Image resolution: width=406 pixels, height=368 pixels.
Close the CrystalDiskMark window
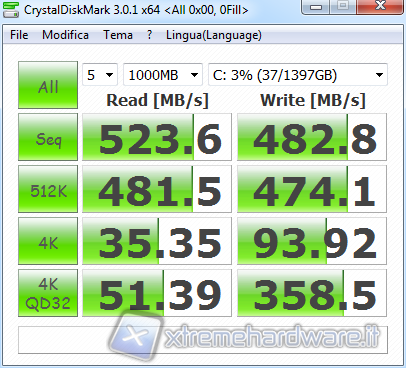380,6
